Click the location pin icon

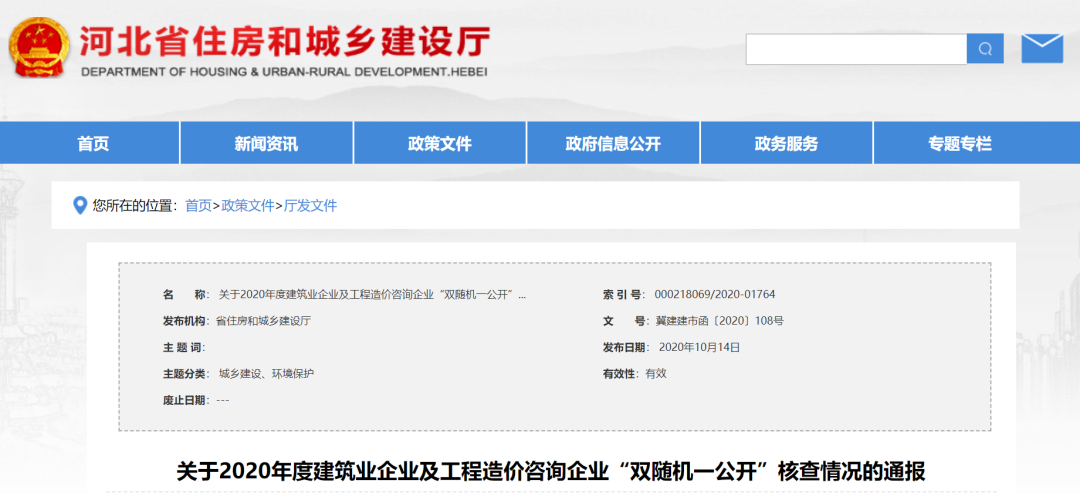[80, 206]
